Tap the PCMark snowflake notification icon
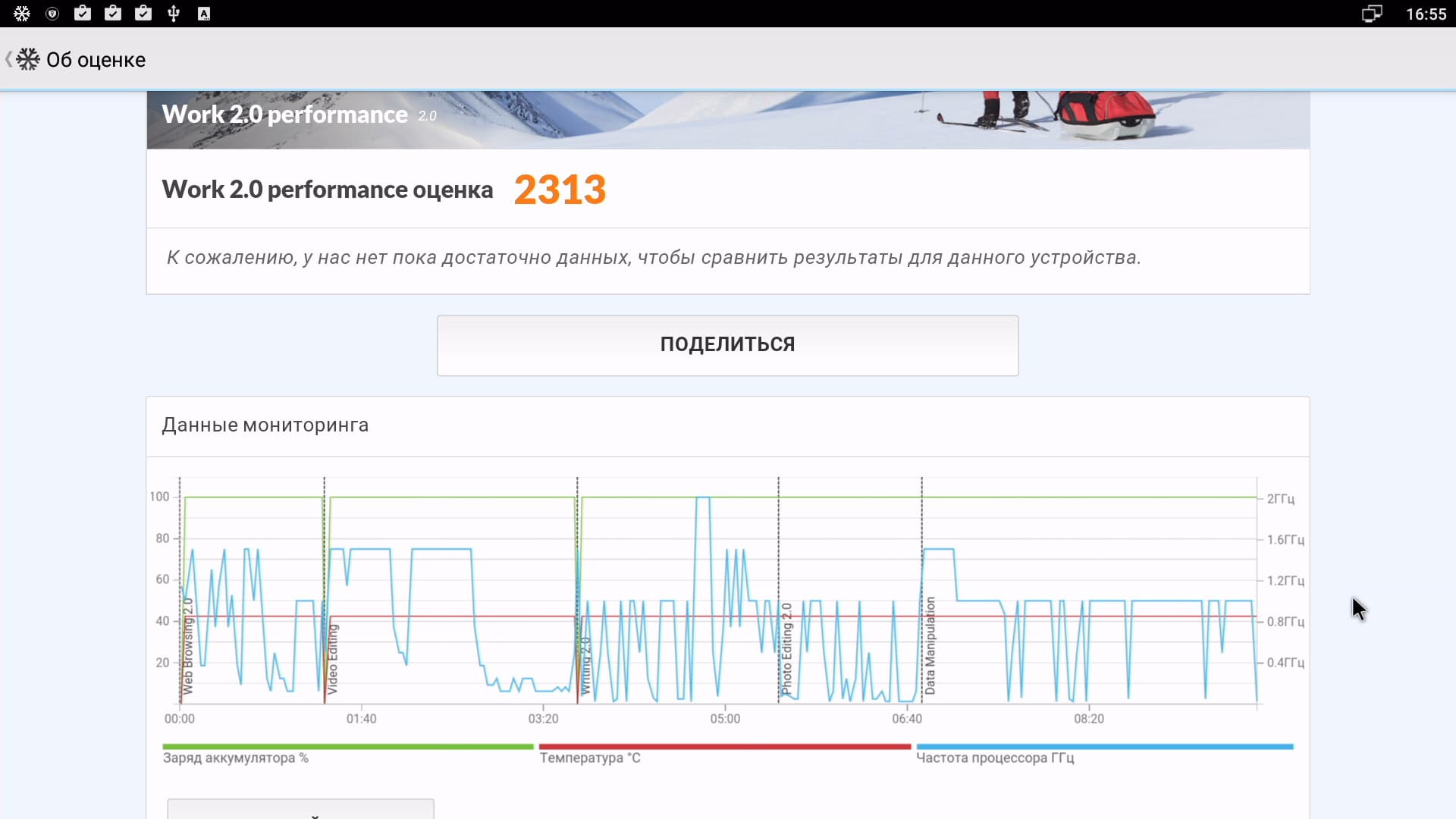This screenshot has width=1456, height=819. 22,14
